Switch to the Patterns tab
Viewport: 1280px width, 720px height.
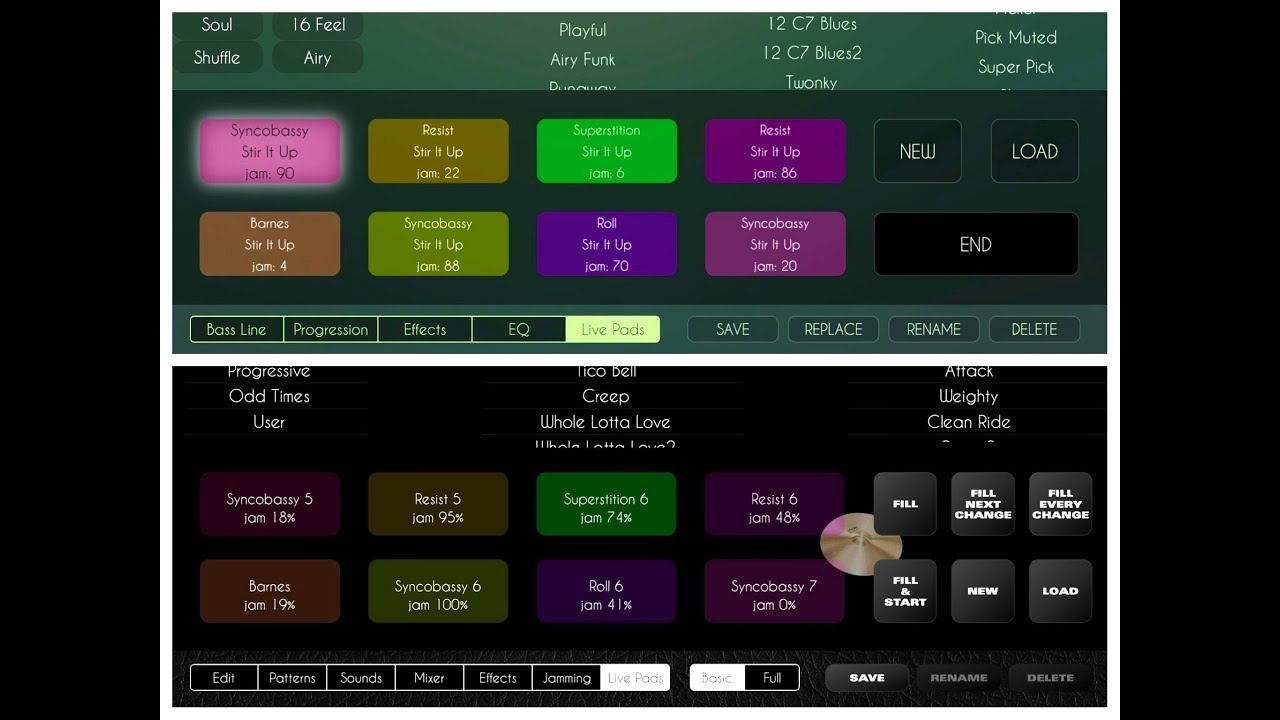coord(292,677)
